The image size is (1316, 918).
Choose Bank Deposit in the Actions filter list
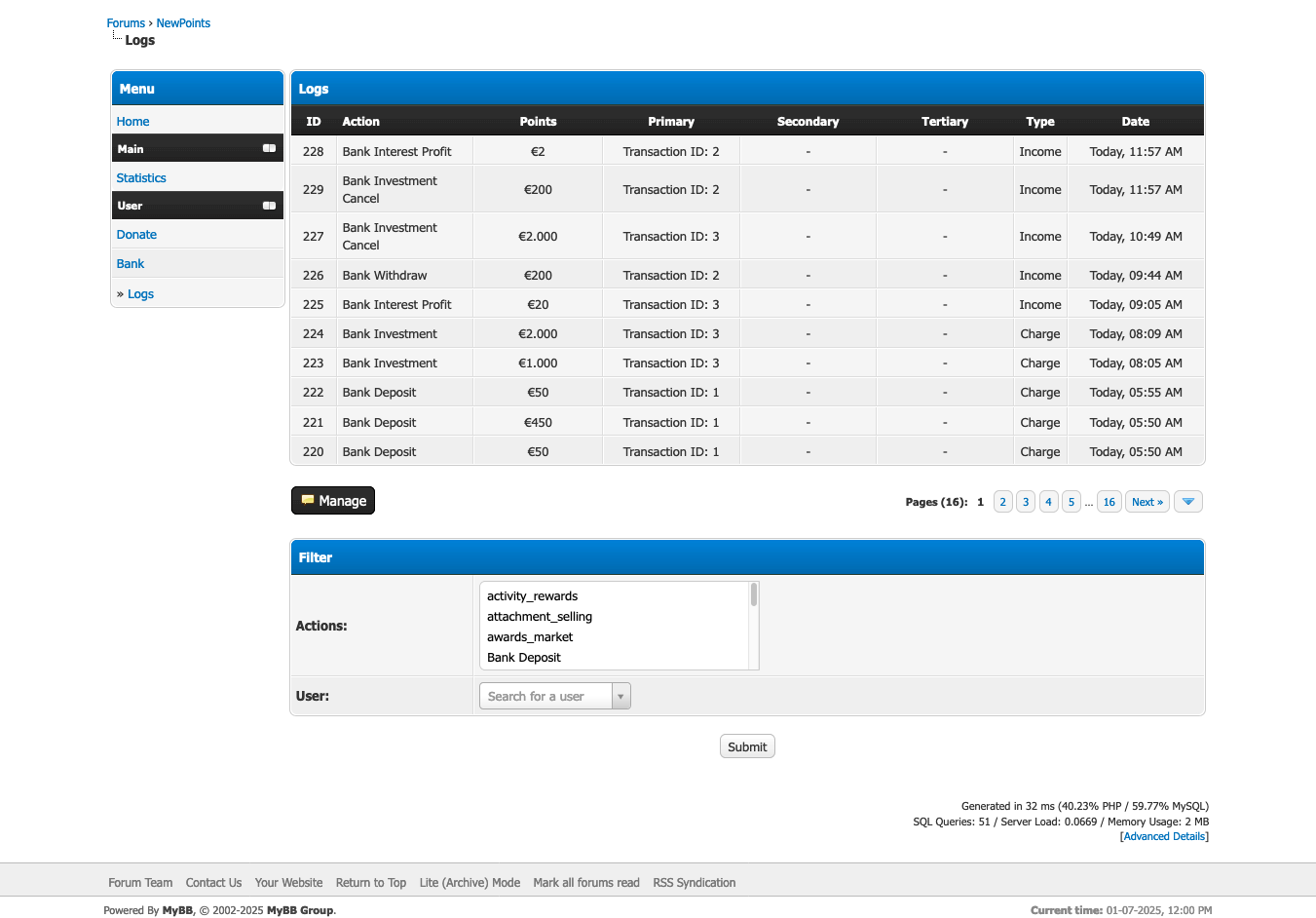pyautogui.click(x=524, y=658)
